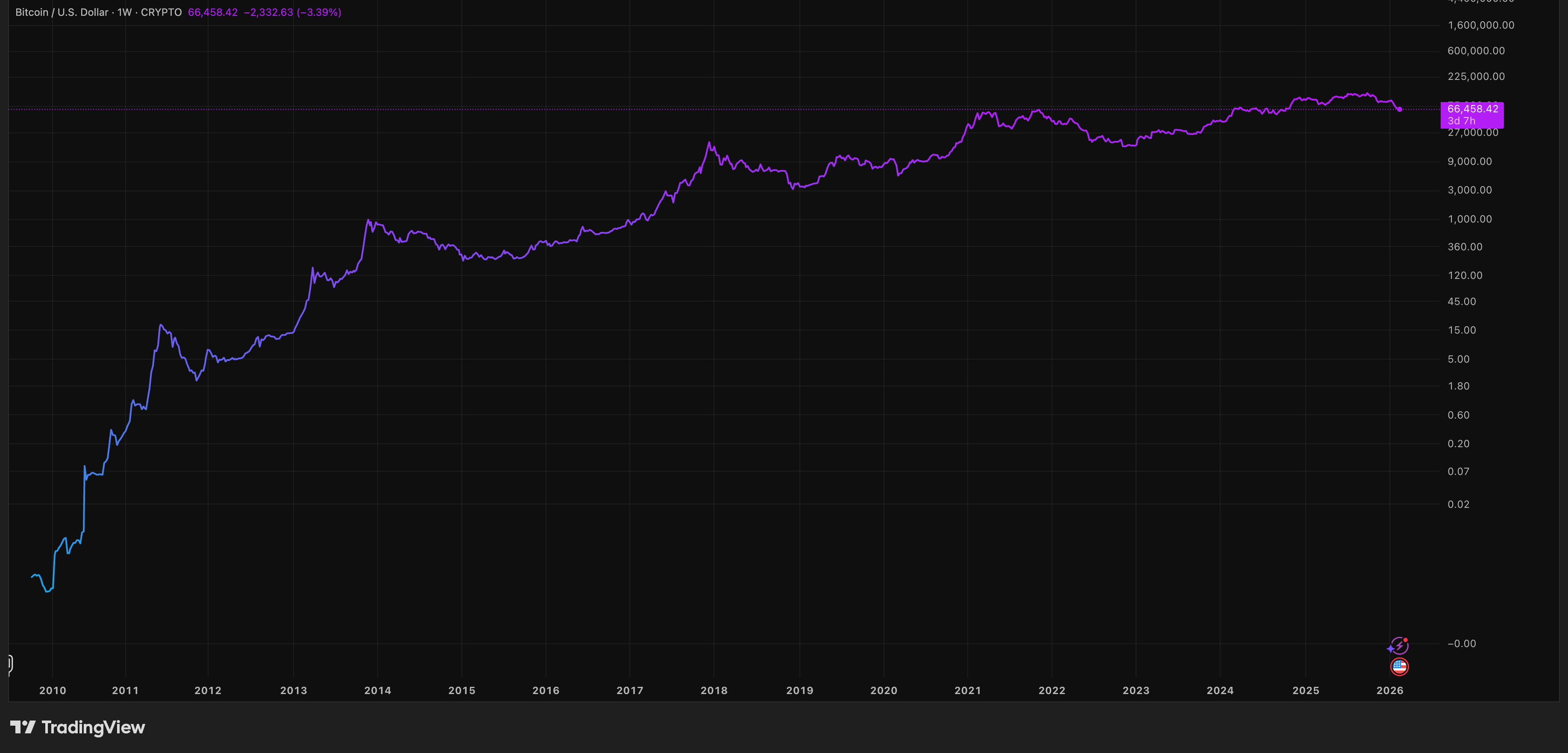This screenshot has width=1568, height=753.
Task: Click the 225,000.00 price axis label
Action: (x=1475, y=76)
